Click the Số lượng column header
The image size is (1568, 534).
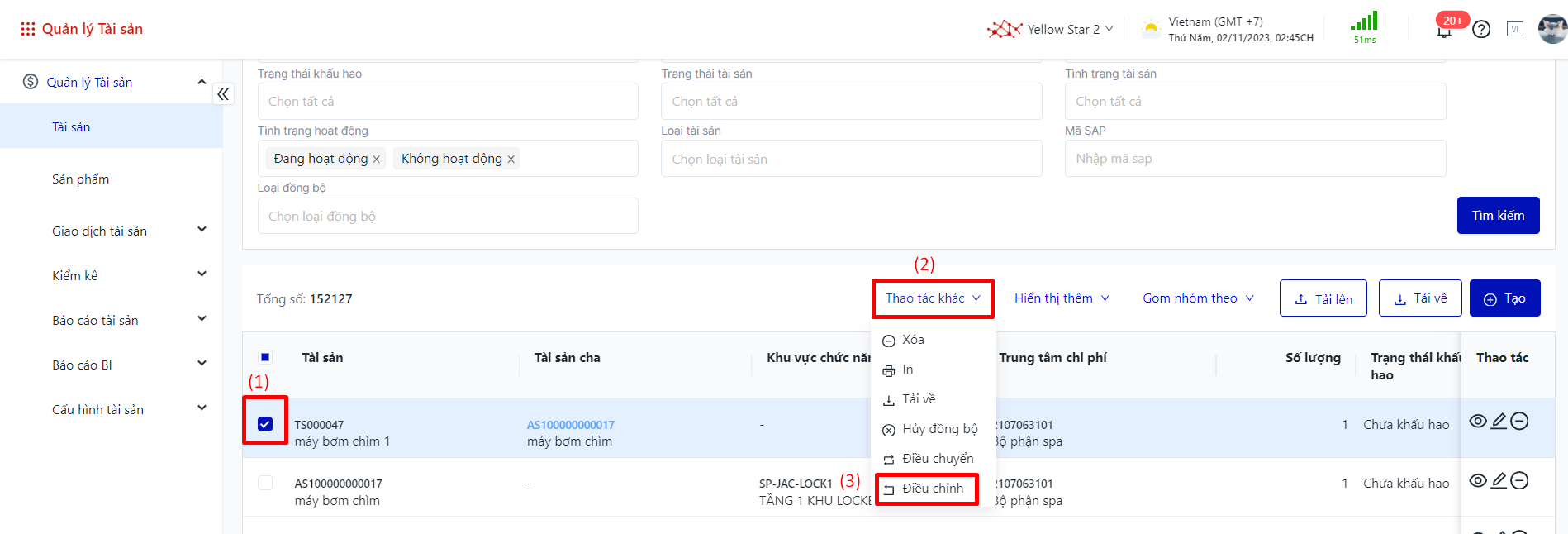pyautogui.click(x=1313, y=358)
